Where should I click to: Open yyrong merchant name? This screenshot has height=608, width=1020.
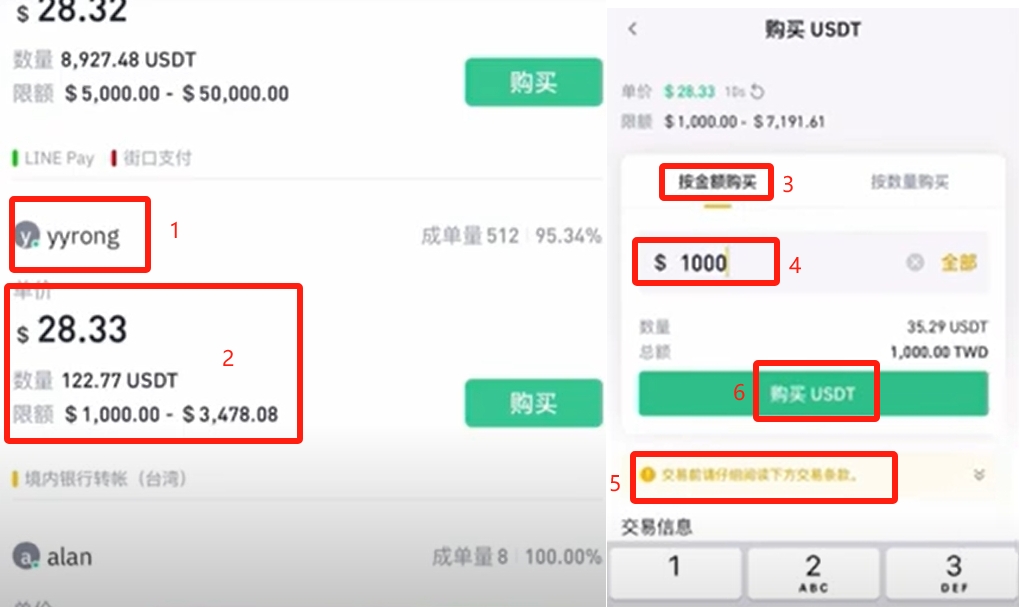tap(83, 237)
